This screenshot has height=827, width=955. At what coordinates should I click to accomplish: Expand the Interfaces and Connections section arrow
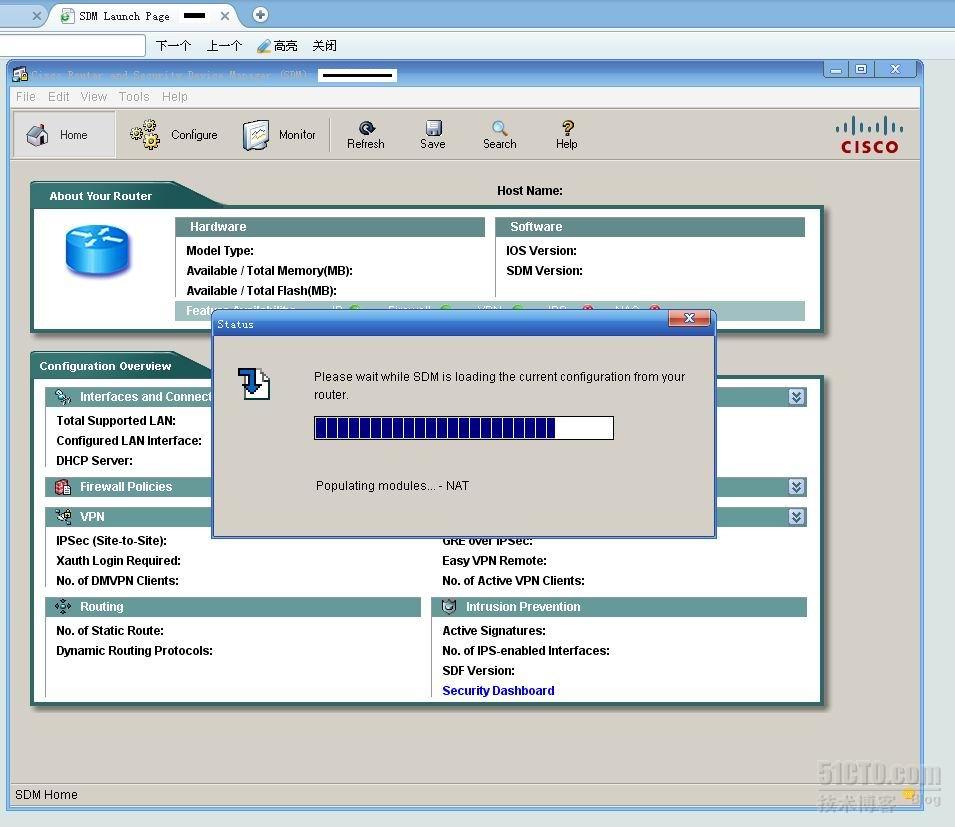point(796,397)
